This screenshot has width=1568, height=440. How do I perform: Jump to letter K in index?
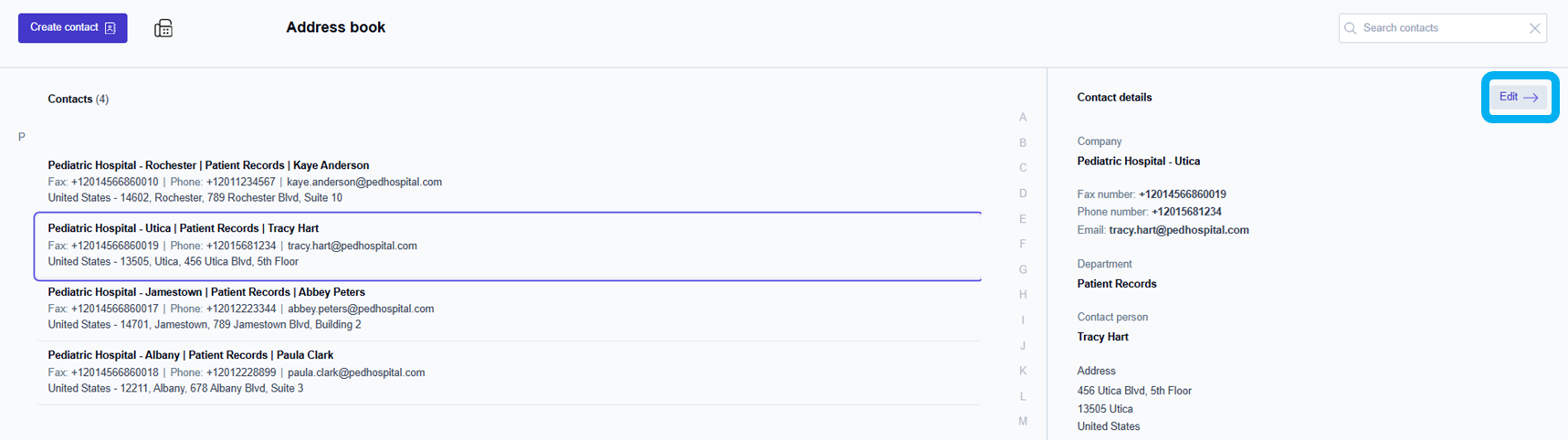click(x=1023, y=371)
